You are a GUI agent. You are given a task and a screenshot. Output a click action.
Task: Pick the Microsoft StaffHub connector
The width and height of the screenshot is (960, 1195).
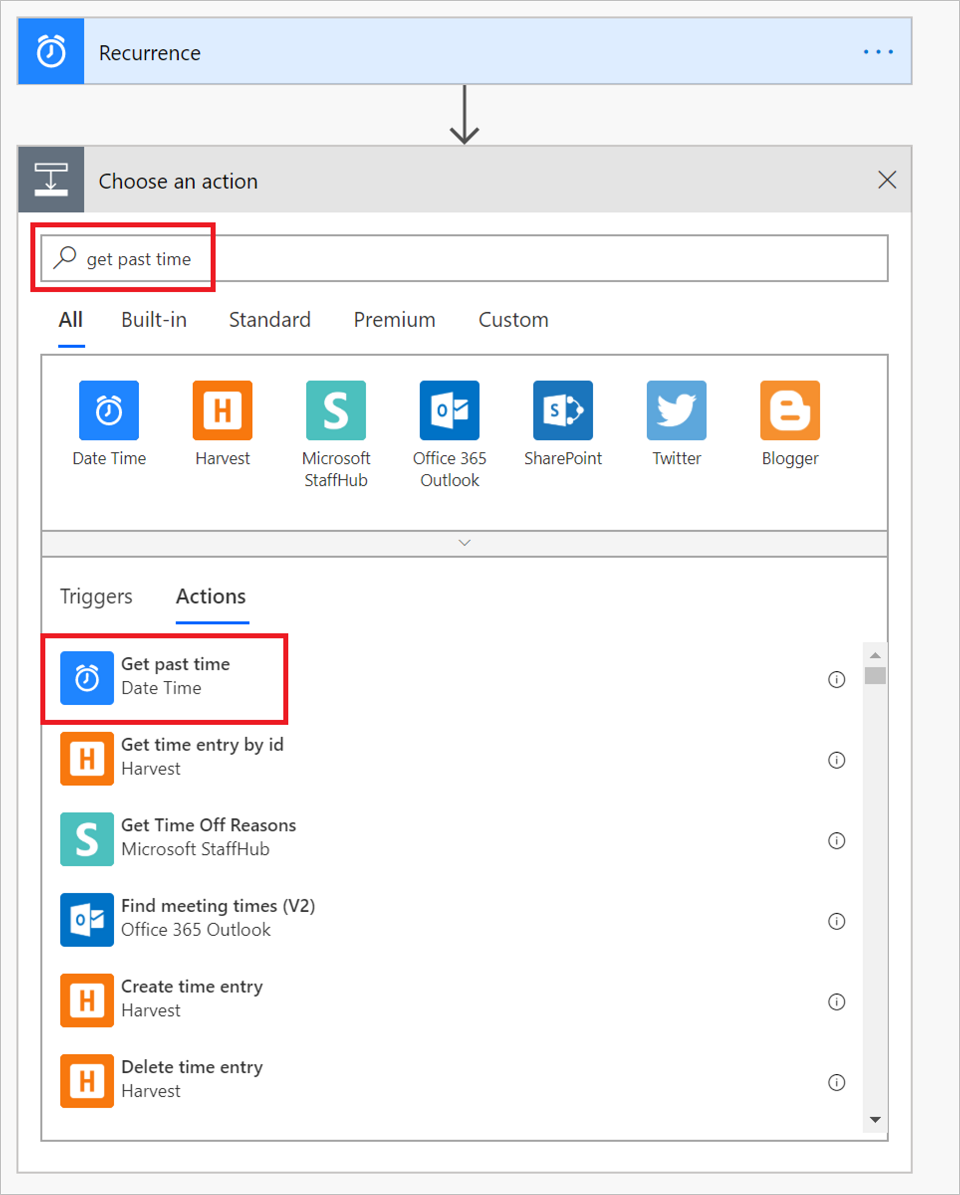click(336, 411)
